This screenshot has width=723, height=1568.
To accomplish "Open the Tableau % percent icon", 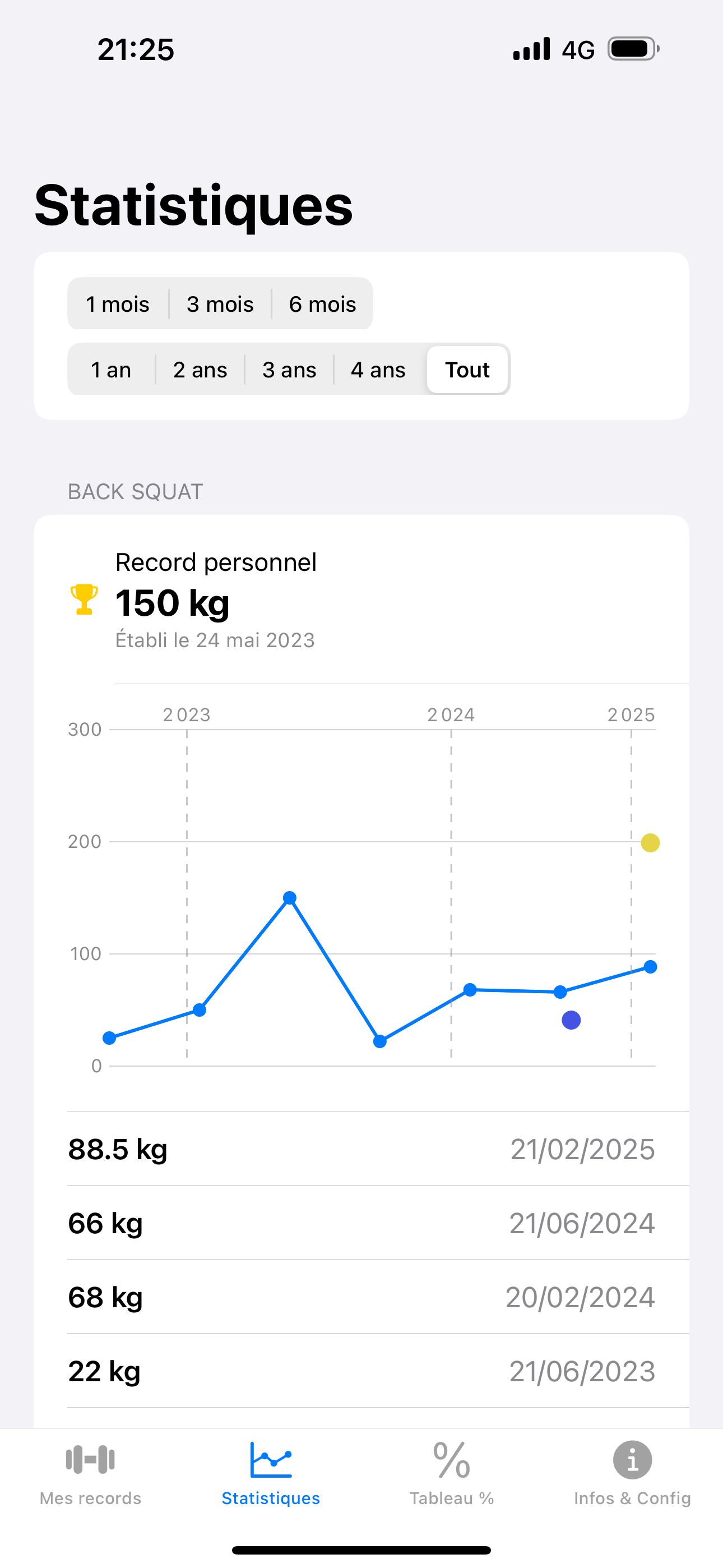I will [452, 1460].
